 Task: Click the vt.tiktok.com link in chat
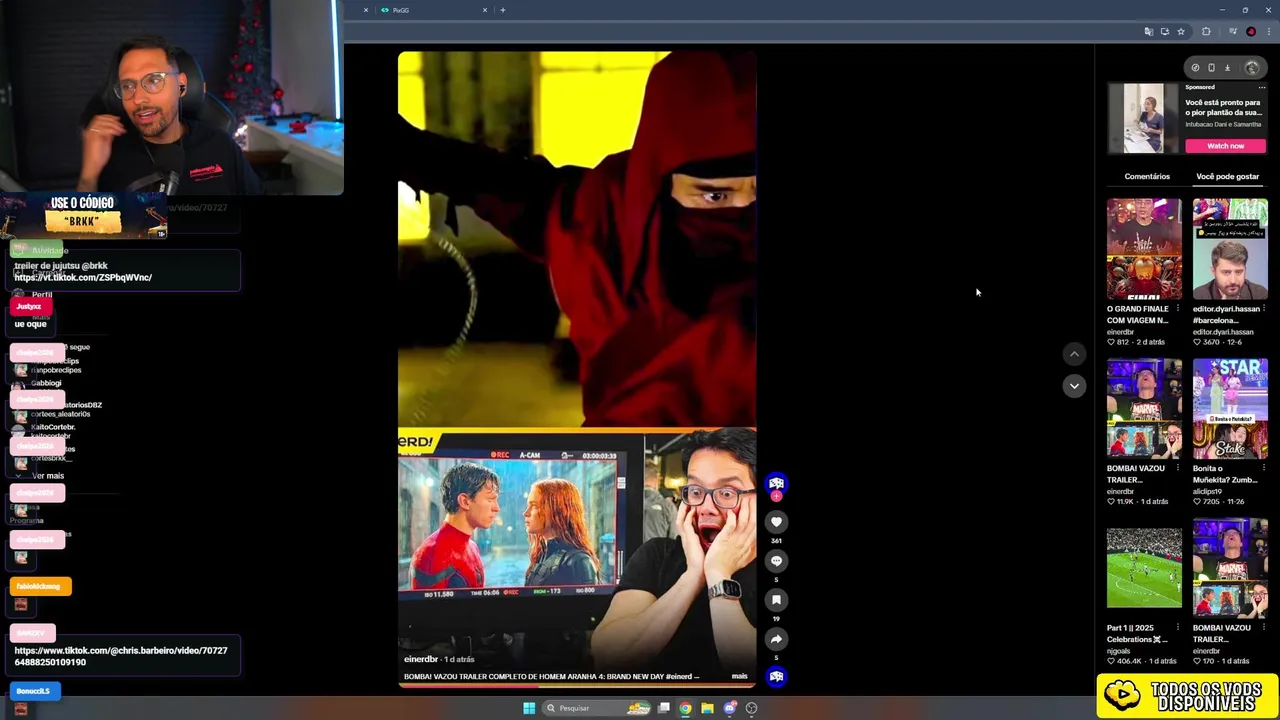click(x=83, y=277)
